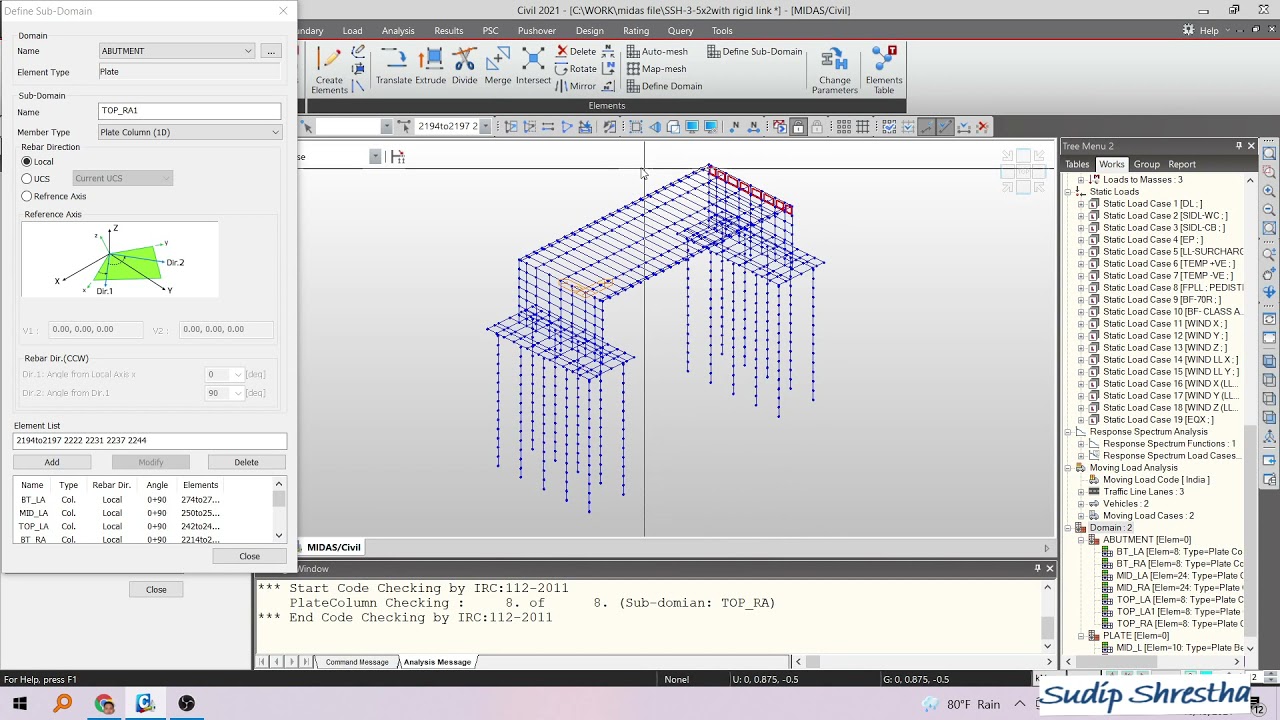Open the Results ribbon tab
Viewport: 1280px width, 720px height.
point(449,31)
